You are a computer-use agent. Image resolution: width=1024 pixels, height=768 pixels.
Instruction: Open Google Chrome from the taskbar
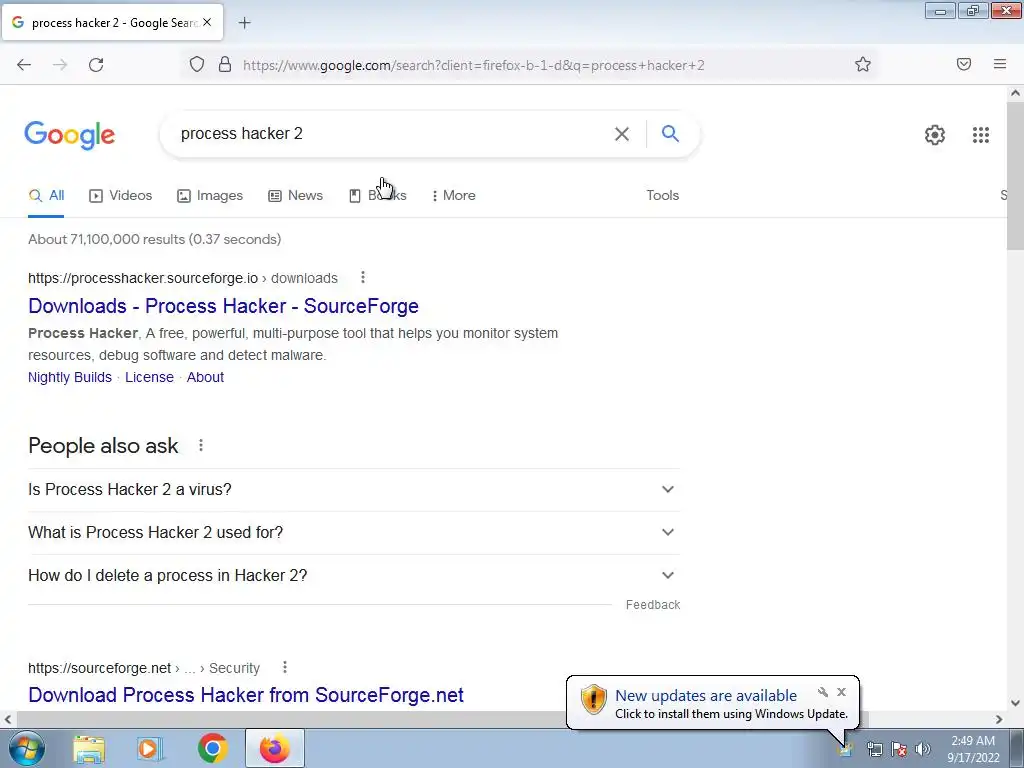coord(212,748)
